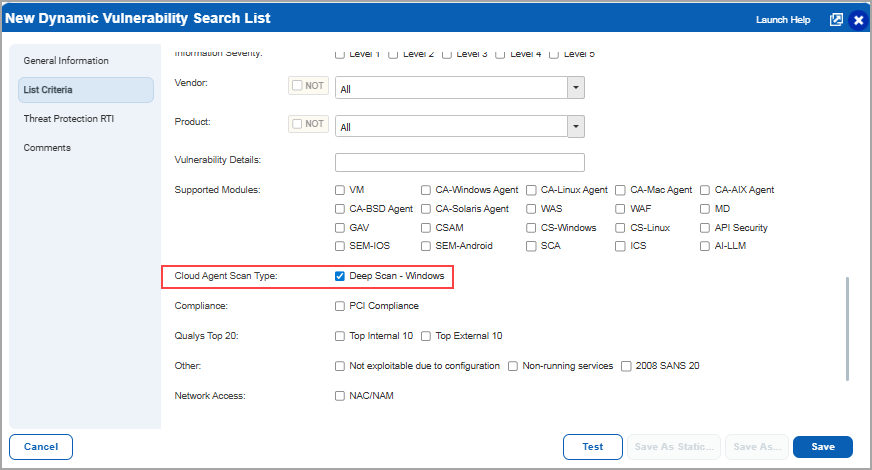Check CA-Solaris Agent module

tap(426, 209)
